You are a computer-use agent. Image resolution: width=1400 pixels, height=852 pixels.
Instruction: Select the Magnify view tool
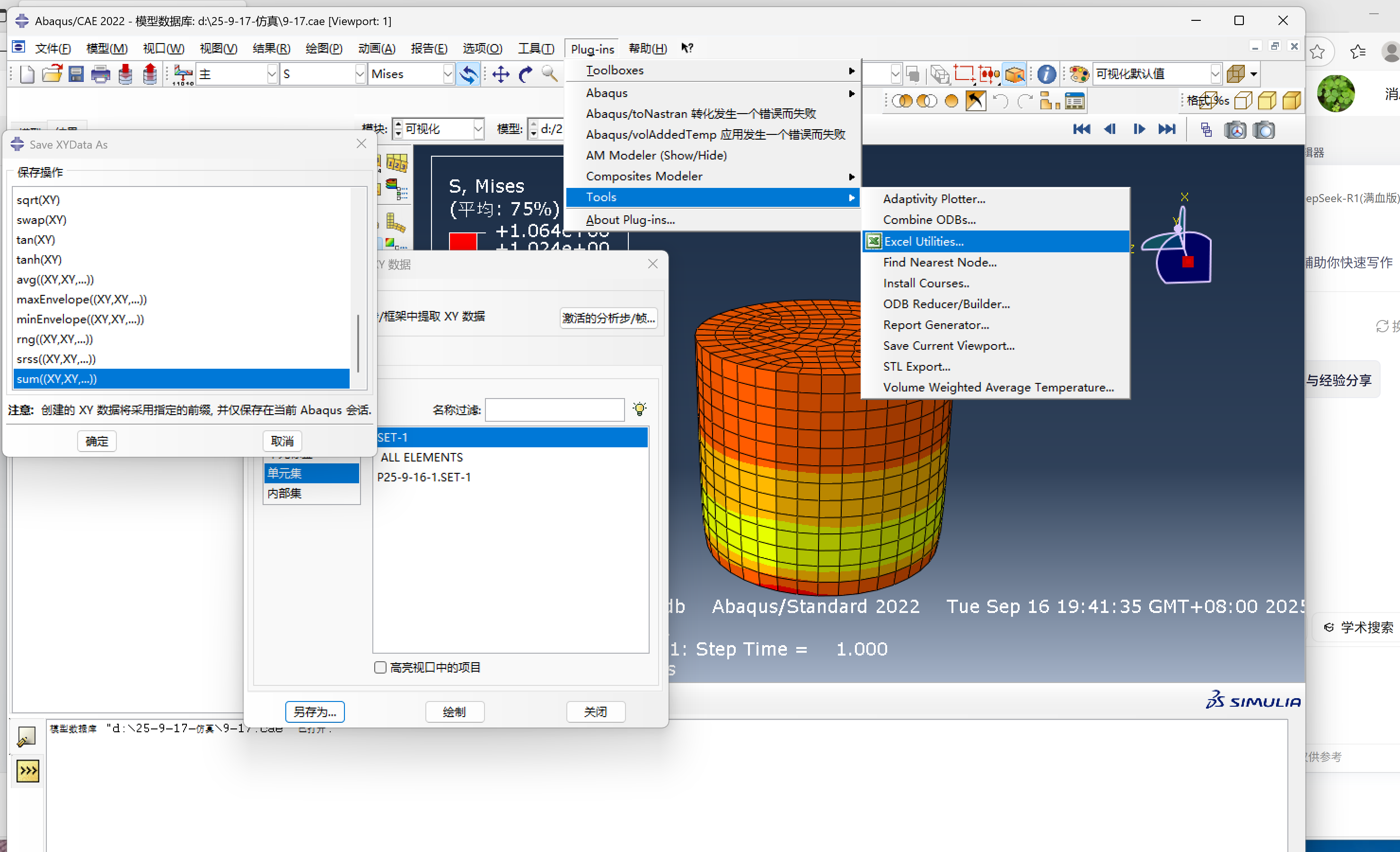pos(549,74)
